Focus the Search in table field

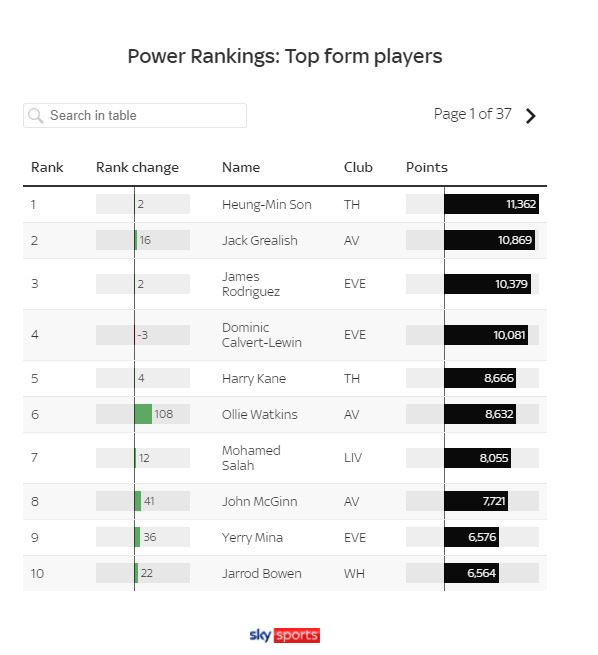coord(135,116)
